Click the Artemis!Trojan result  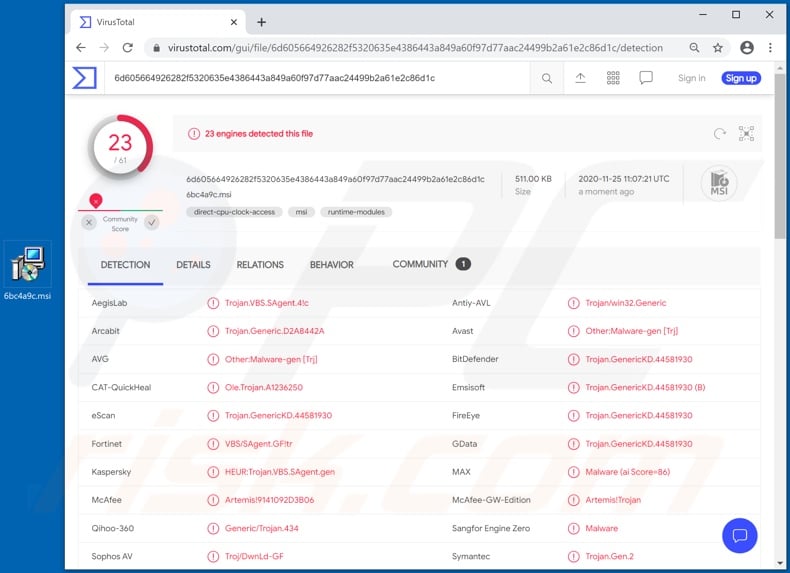coord(613,500)
